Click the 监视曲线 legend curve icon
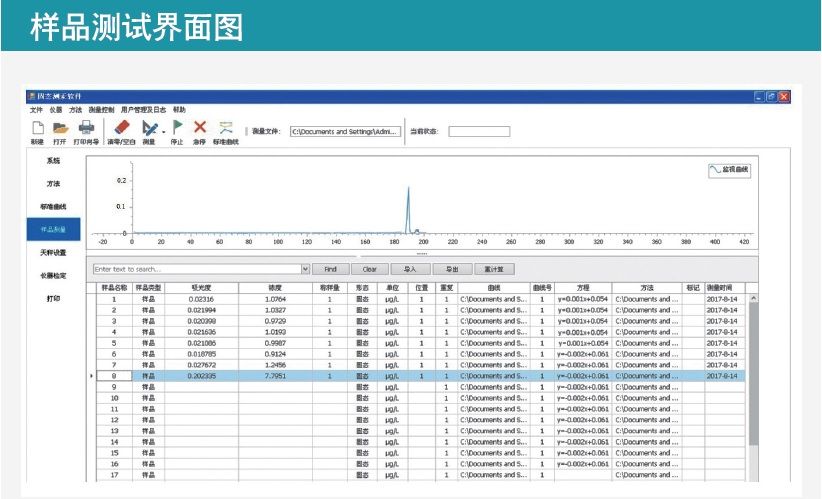 (x=715, y=170)
